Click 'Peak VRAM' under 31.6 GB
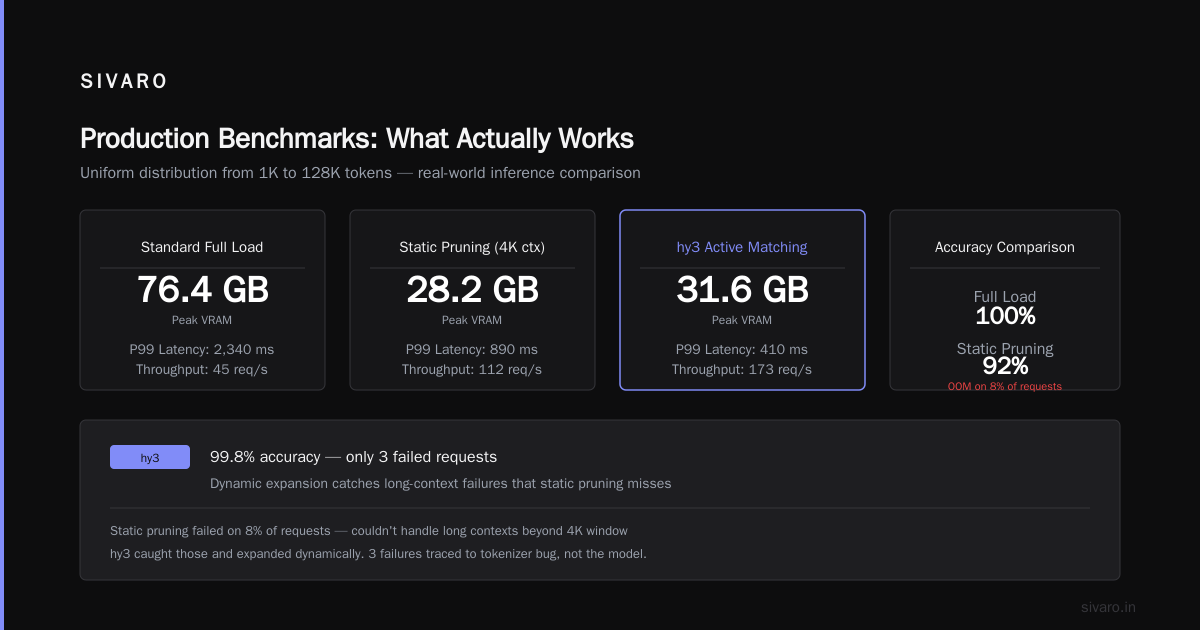 click(742, 320)
